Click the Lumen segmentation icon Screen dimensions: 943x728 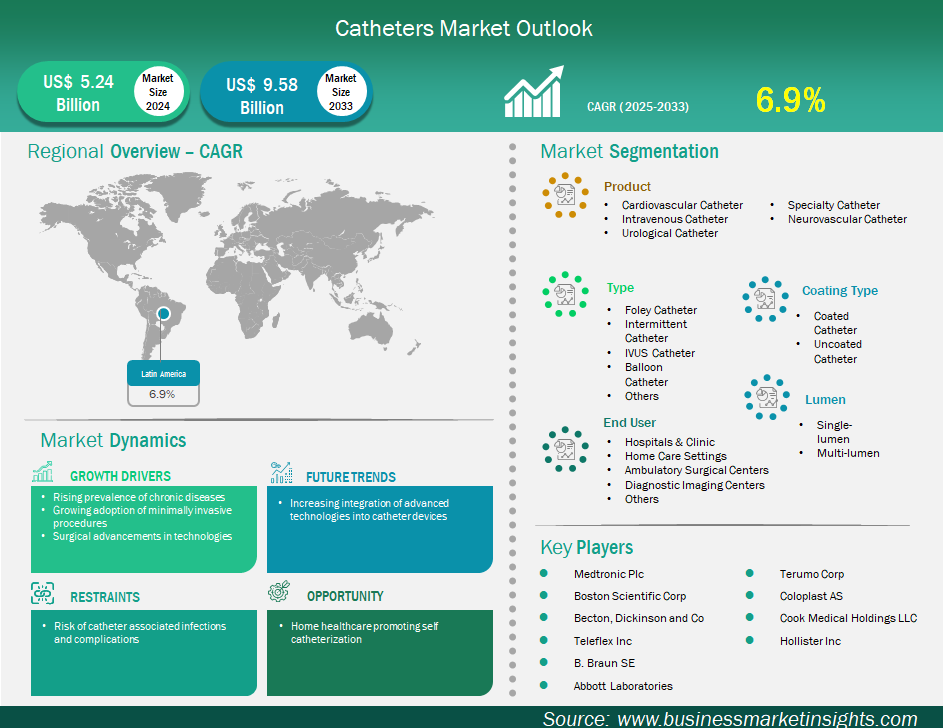tap(766, 397)
